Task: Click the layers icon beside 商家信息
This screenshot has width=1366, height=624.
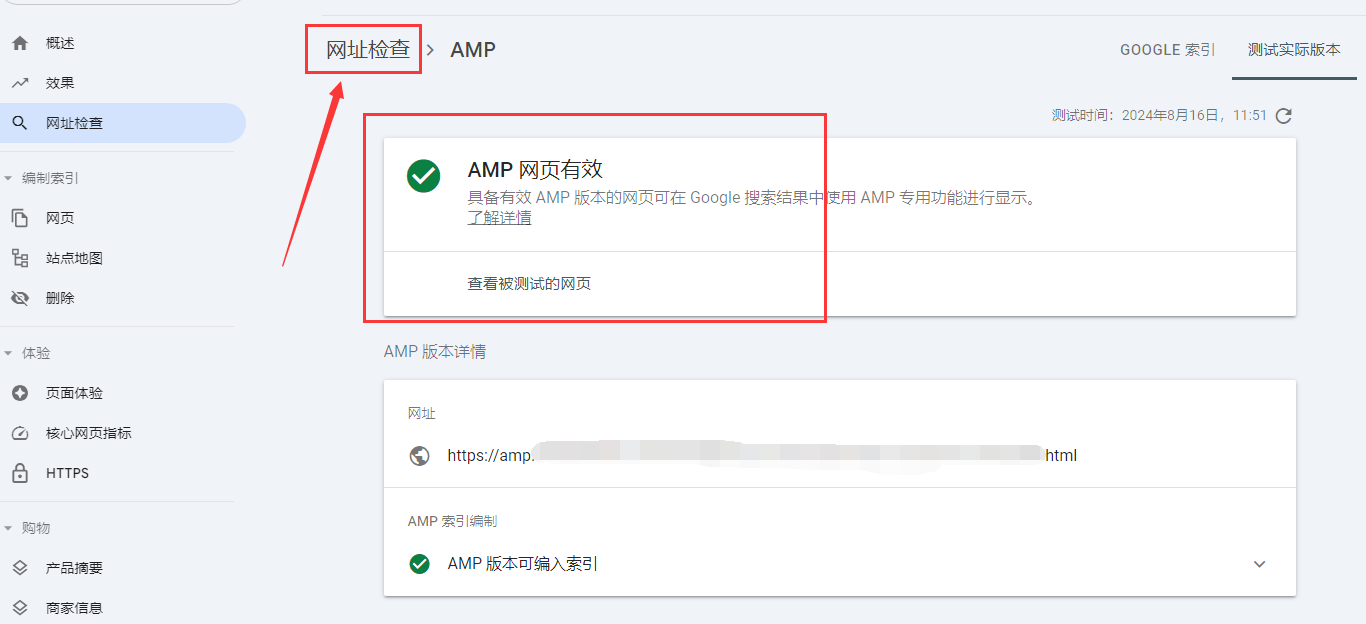Action: [19, 608]
